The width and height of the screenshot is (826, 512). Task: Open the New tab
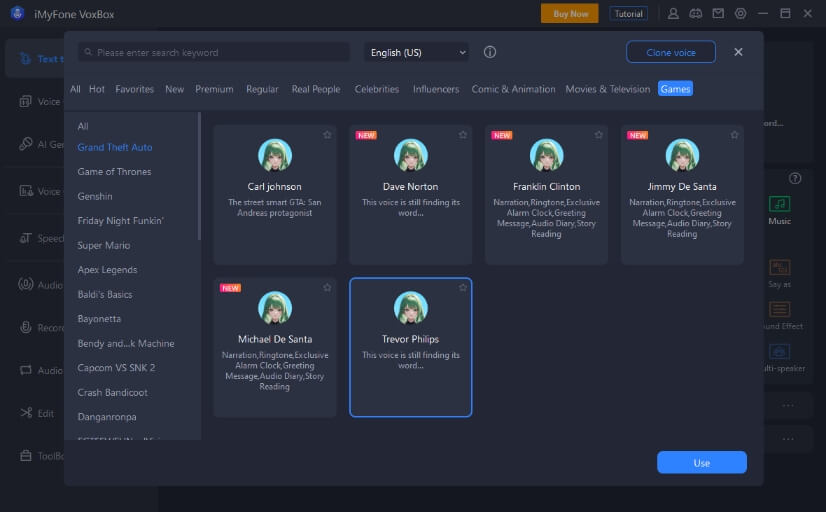tap(174, 89)
